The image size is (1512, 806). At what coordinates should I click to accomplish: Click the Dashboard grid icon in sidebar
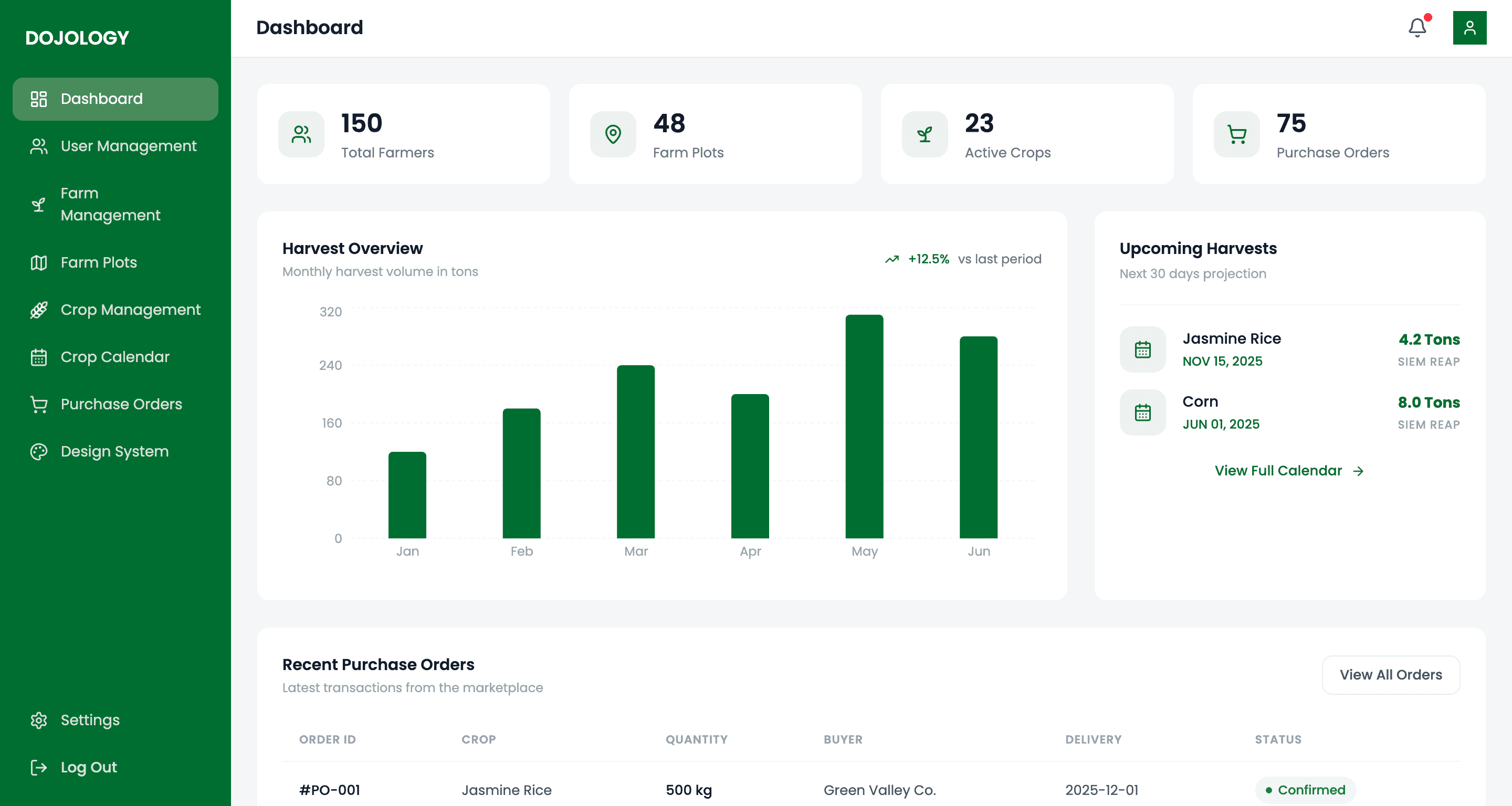point(39,99)
